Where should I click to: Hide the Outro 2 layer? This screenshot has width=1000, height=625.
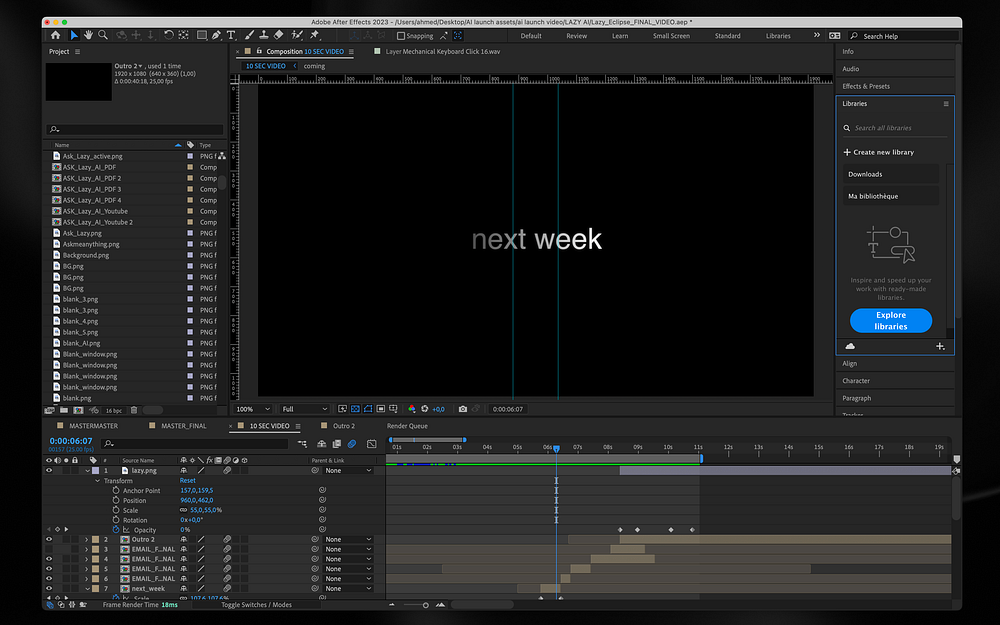click(x=49, y=540)
